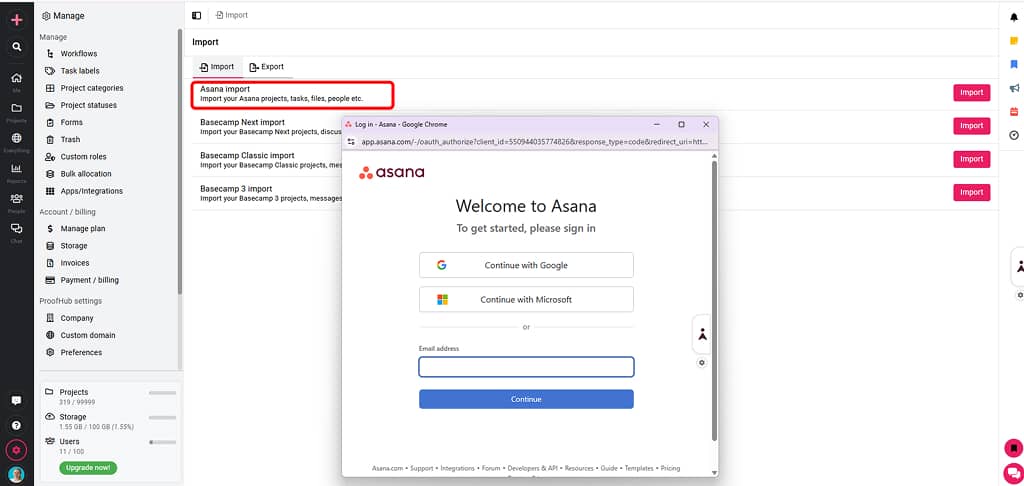Open announcements megaphone icon
1024x486 pixels.
(1014, 88)
